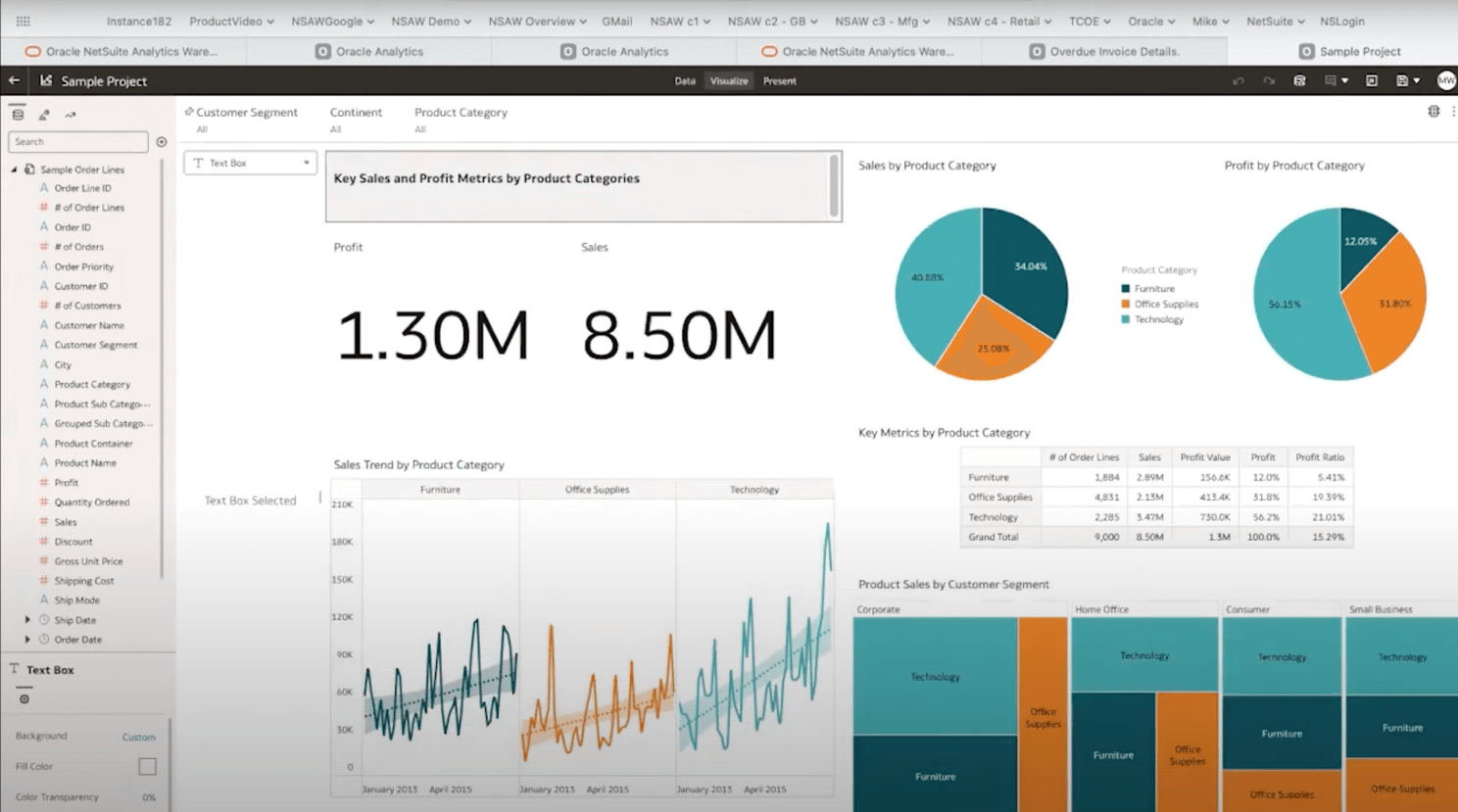Open the Text Box visualization type dropdown
The image size is (1458, 812).
click(x=250, y=163)
